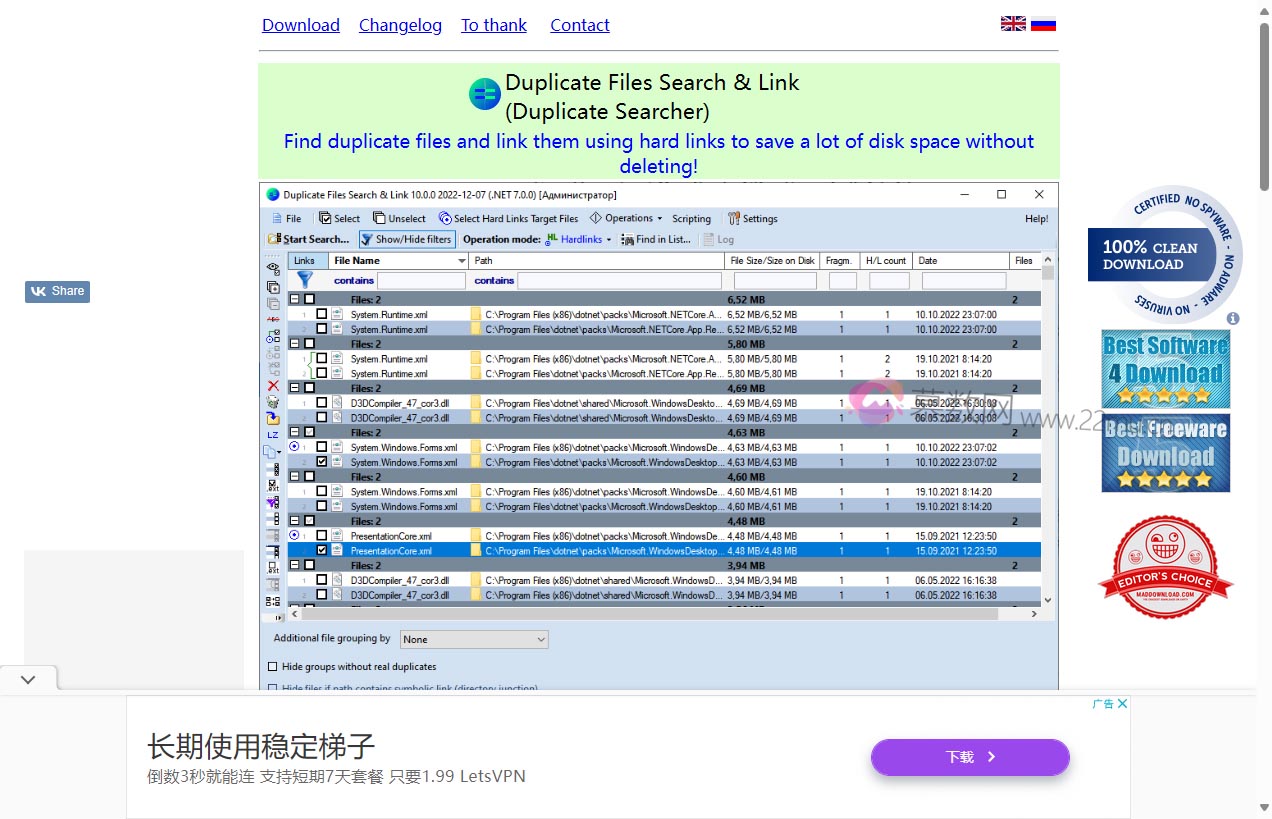Click the Select Hard Links Target Files icon
Viewport: 1272px width, 819px height.
click(x=447, y=218)
